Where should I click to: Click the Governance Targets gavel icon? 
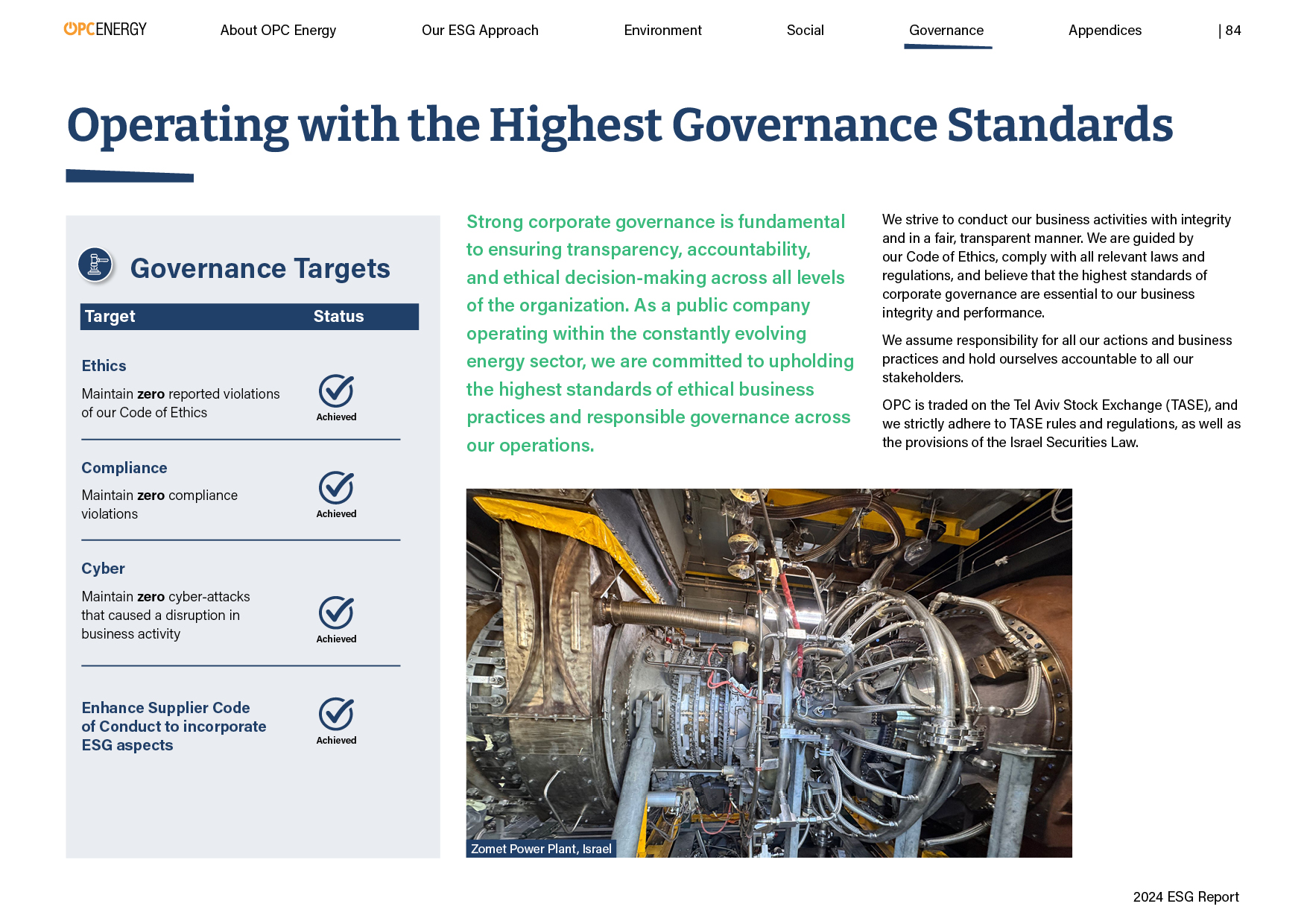point(95,265)
